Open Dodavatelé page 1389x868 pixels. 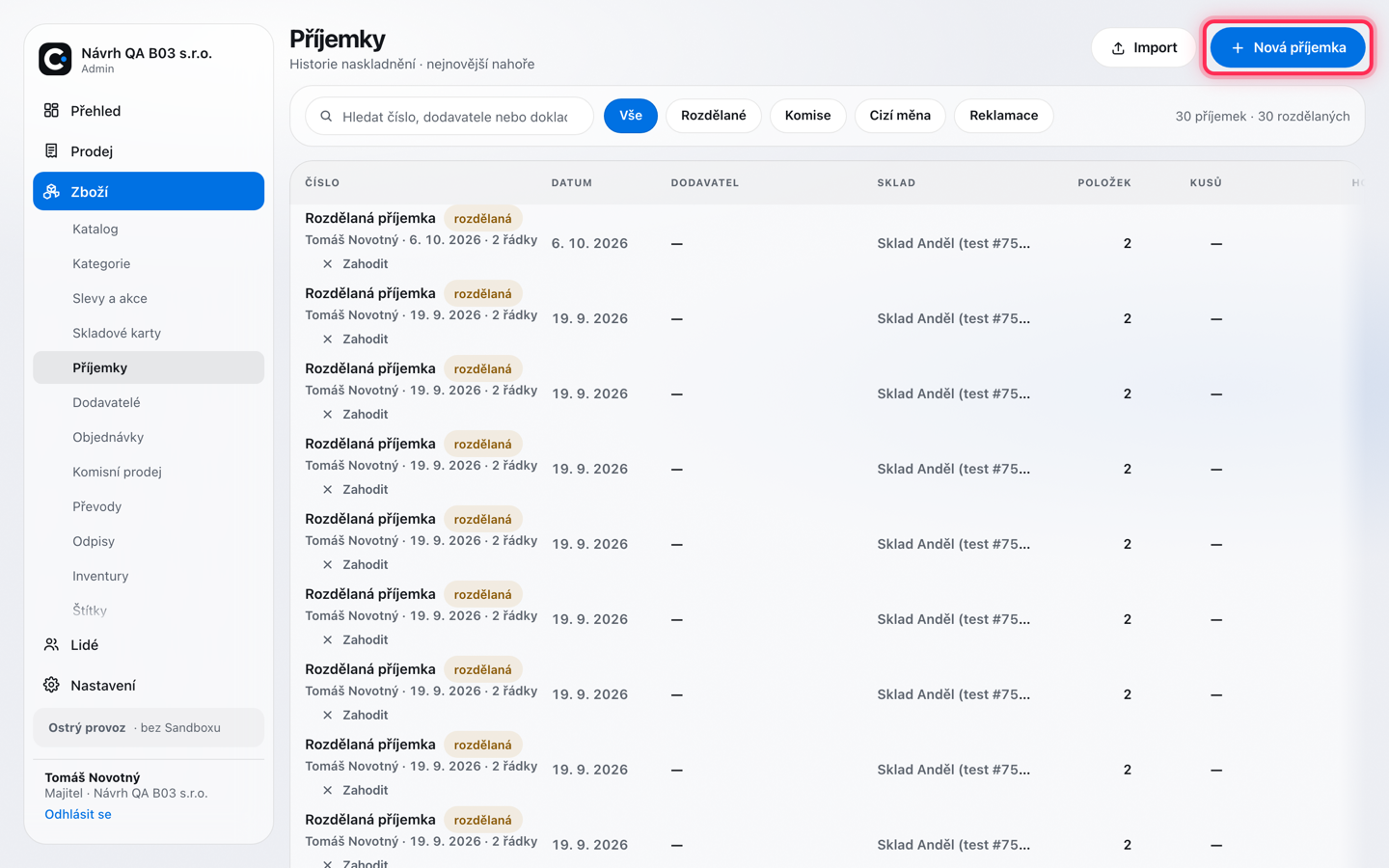[x=149, y=402]
